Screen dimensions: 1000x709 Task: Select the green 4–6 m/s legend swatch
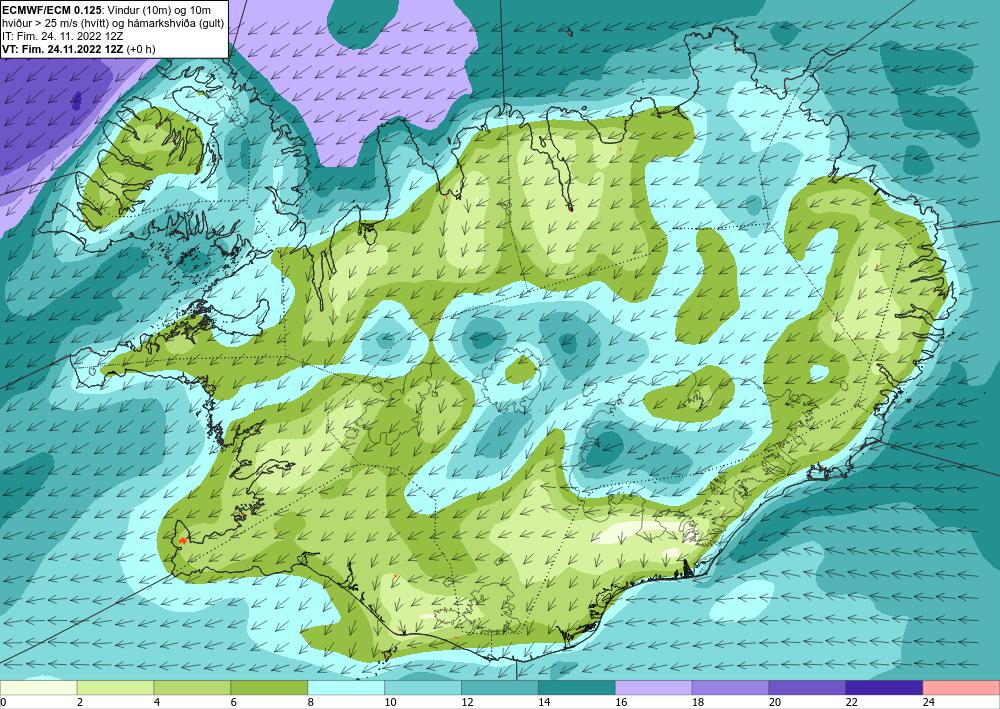click(x=192, y=688)
